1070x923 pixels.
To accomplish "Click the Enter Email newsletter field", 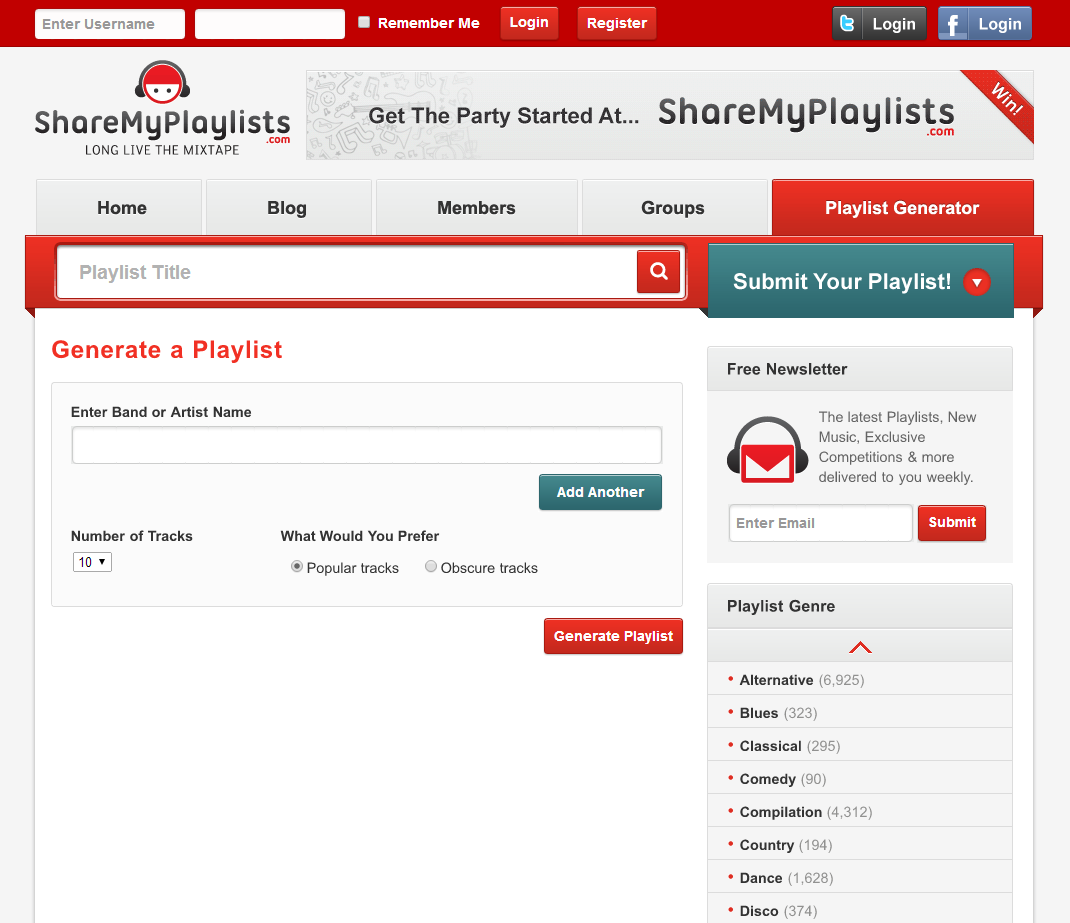I will 820,523.
